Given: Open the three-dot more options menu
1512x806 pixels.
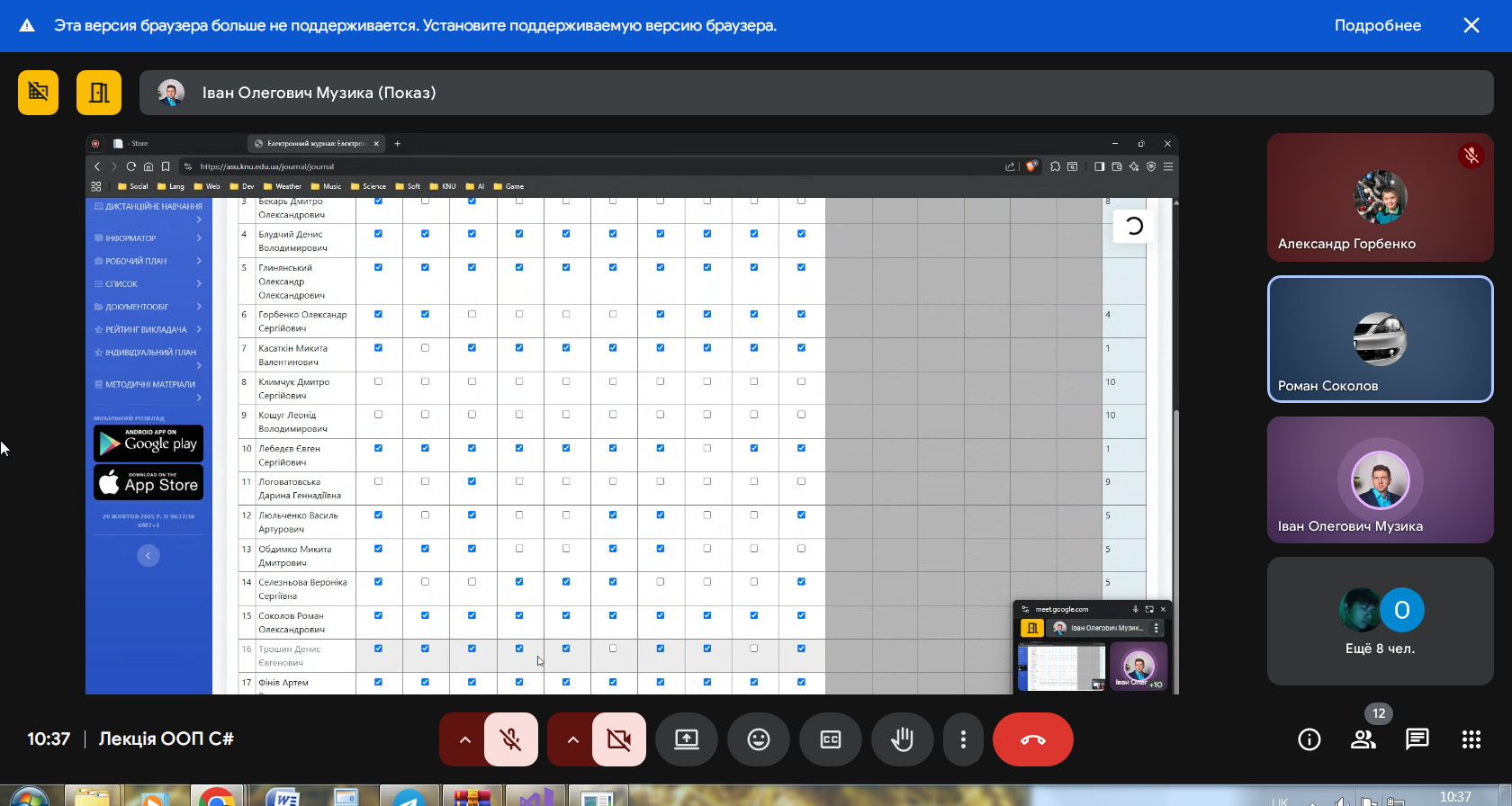Looking at the screenshot, I should tap(963, 739).
